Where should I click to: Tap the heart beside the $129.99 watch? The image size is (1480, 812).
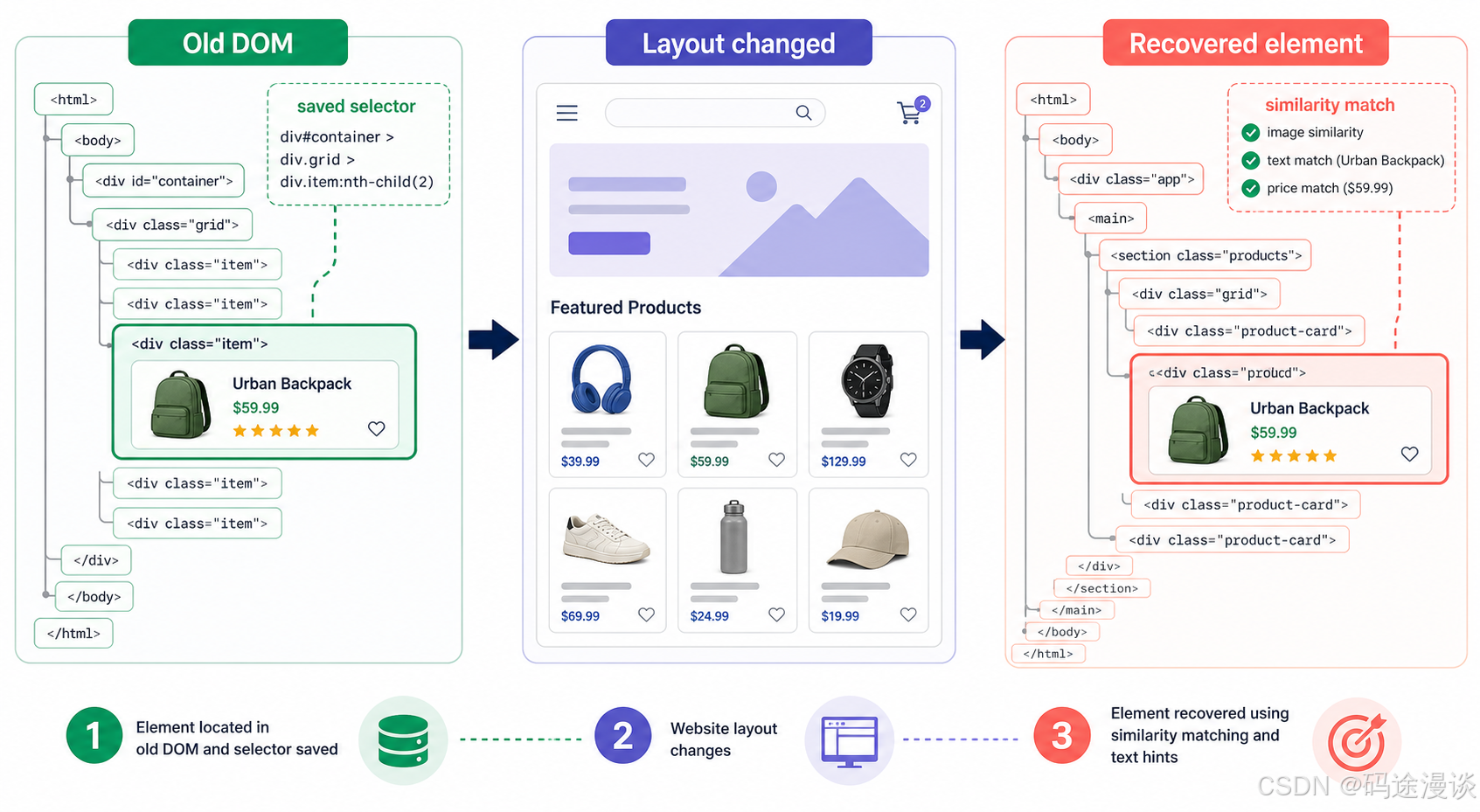[908, 460]
